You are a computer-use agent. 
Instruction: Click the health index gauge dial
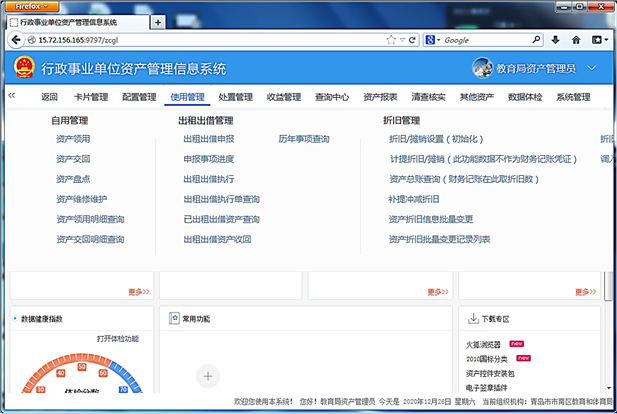82,373
